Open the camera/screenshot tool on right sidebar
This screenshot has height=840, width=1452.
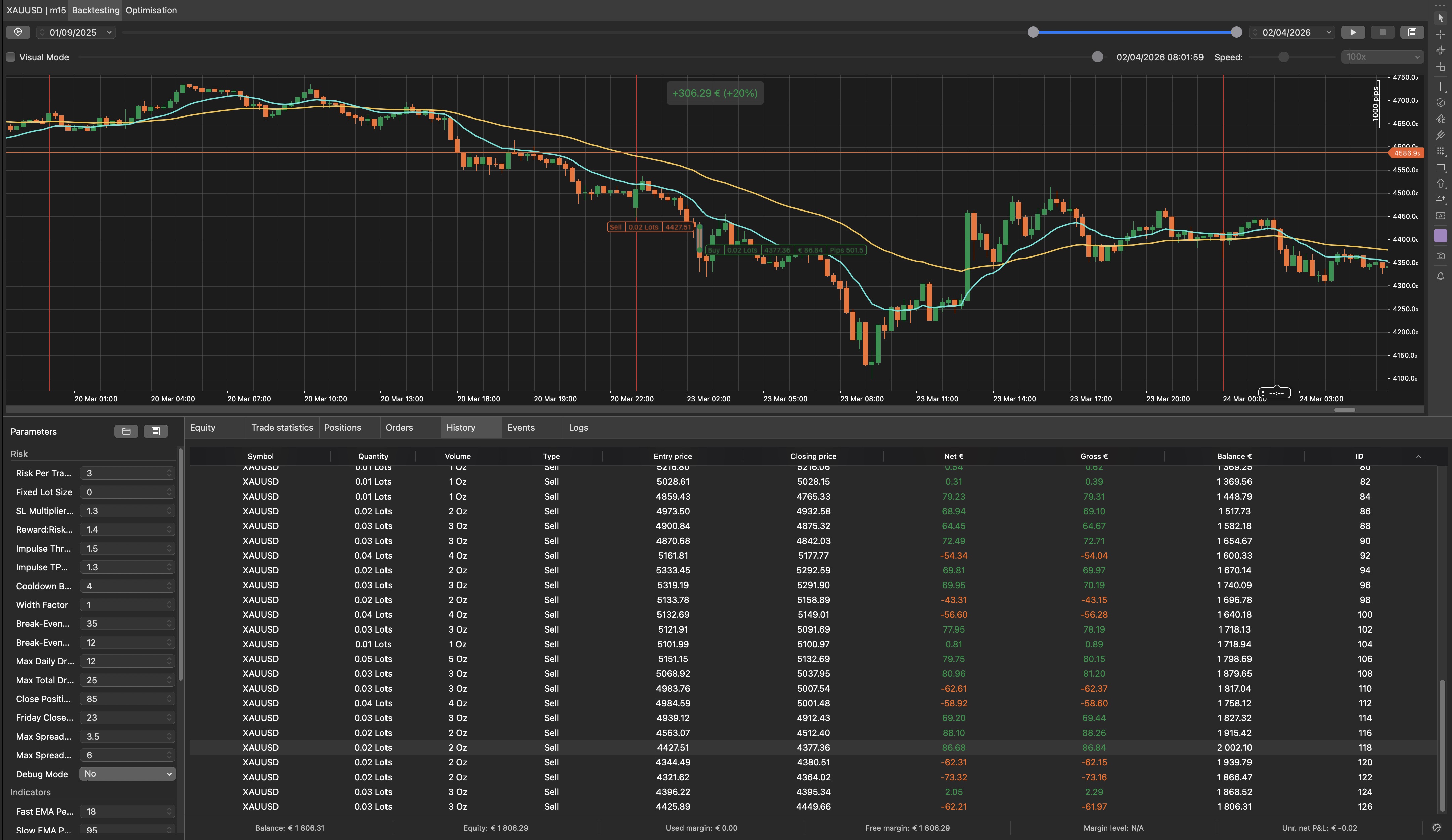pyautogui.click(x=1441, y=256)
